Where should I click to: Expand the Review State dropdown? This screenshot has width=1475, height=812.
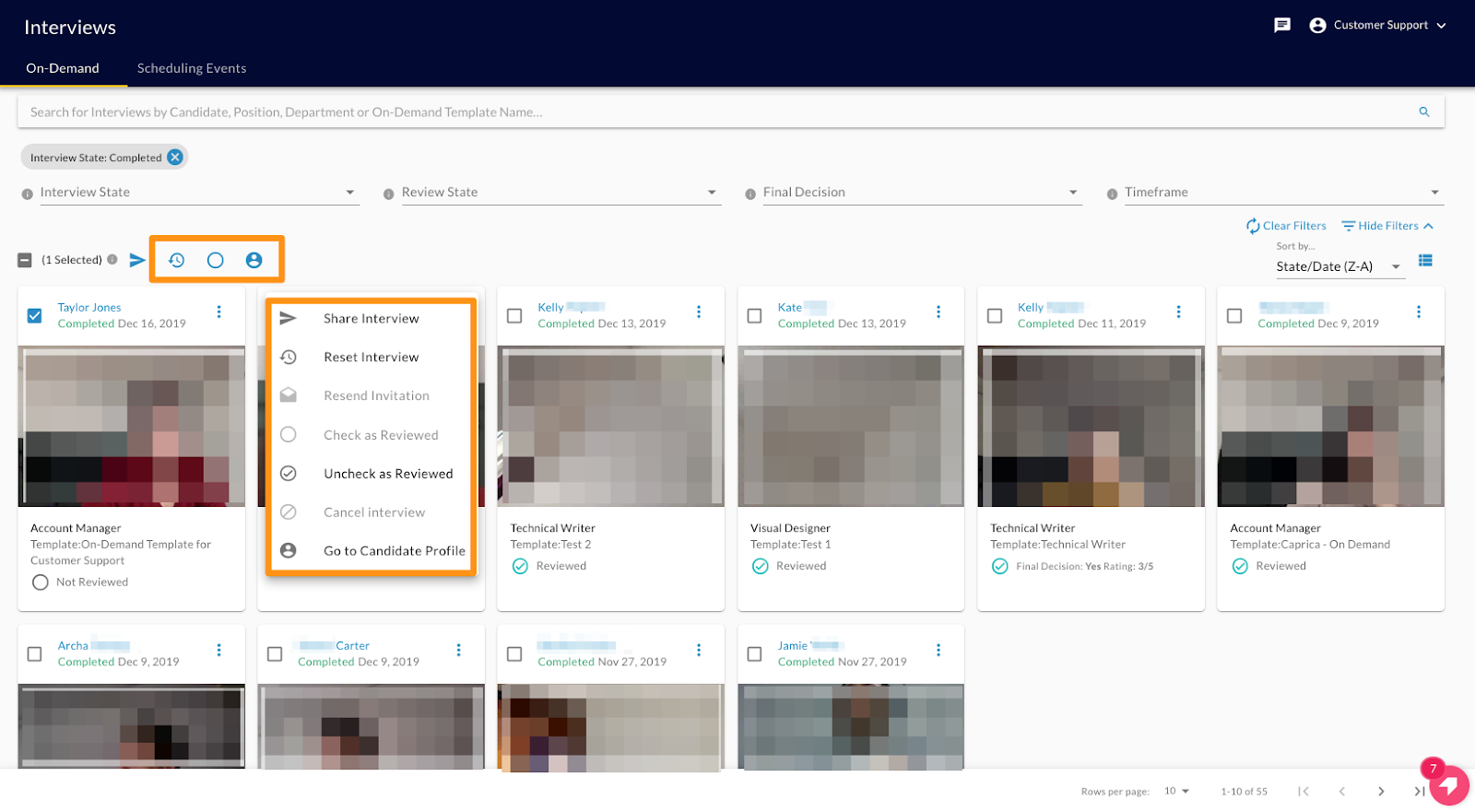click(x=560, y=193)
